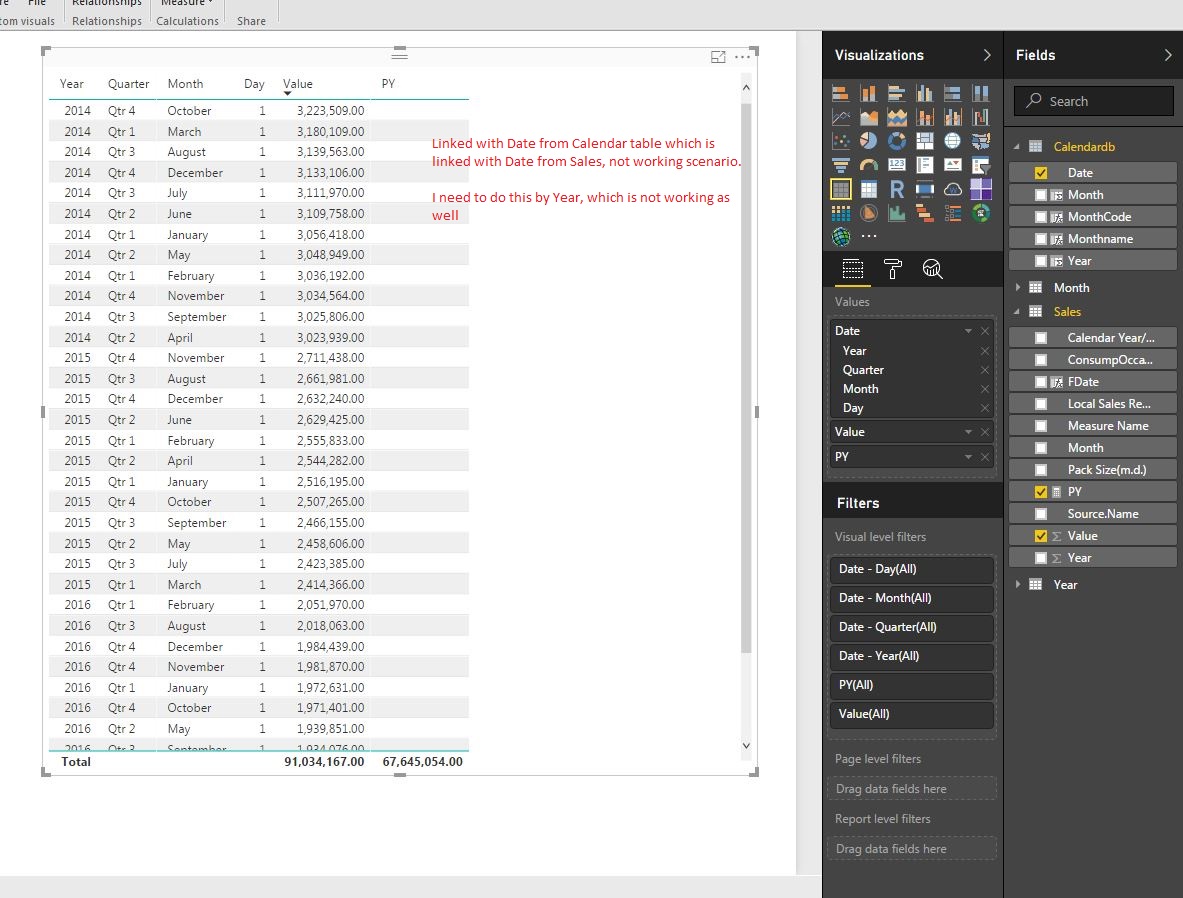Select the Stacked column chart visual
The image size is (1183, 898).
point(868,93)
